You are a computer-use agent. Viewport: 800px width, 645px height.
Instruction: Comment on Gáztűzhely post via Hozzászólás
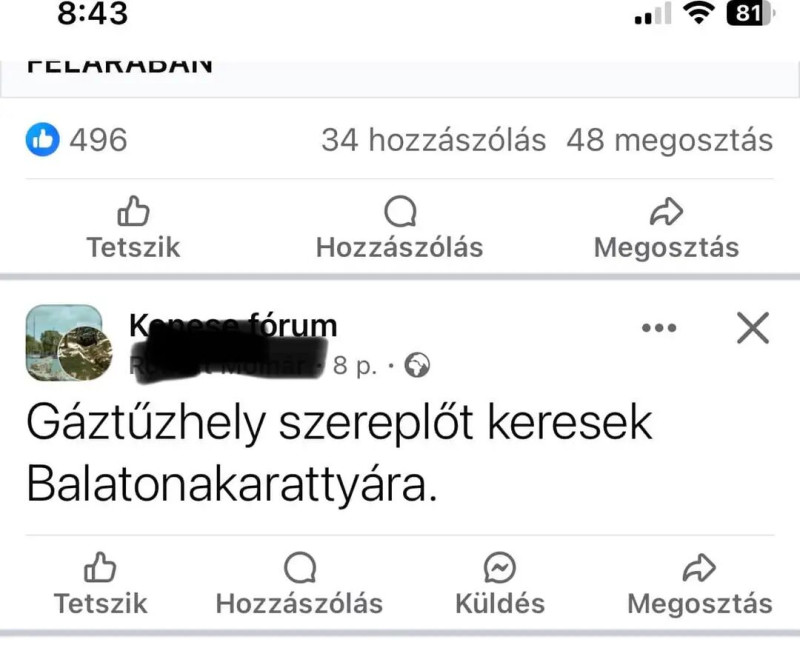click(x=299, y=584)
